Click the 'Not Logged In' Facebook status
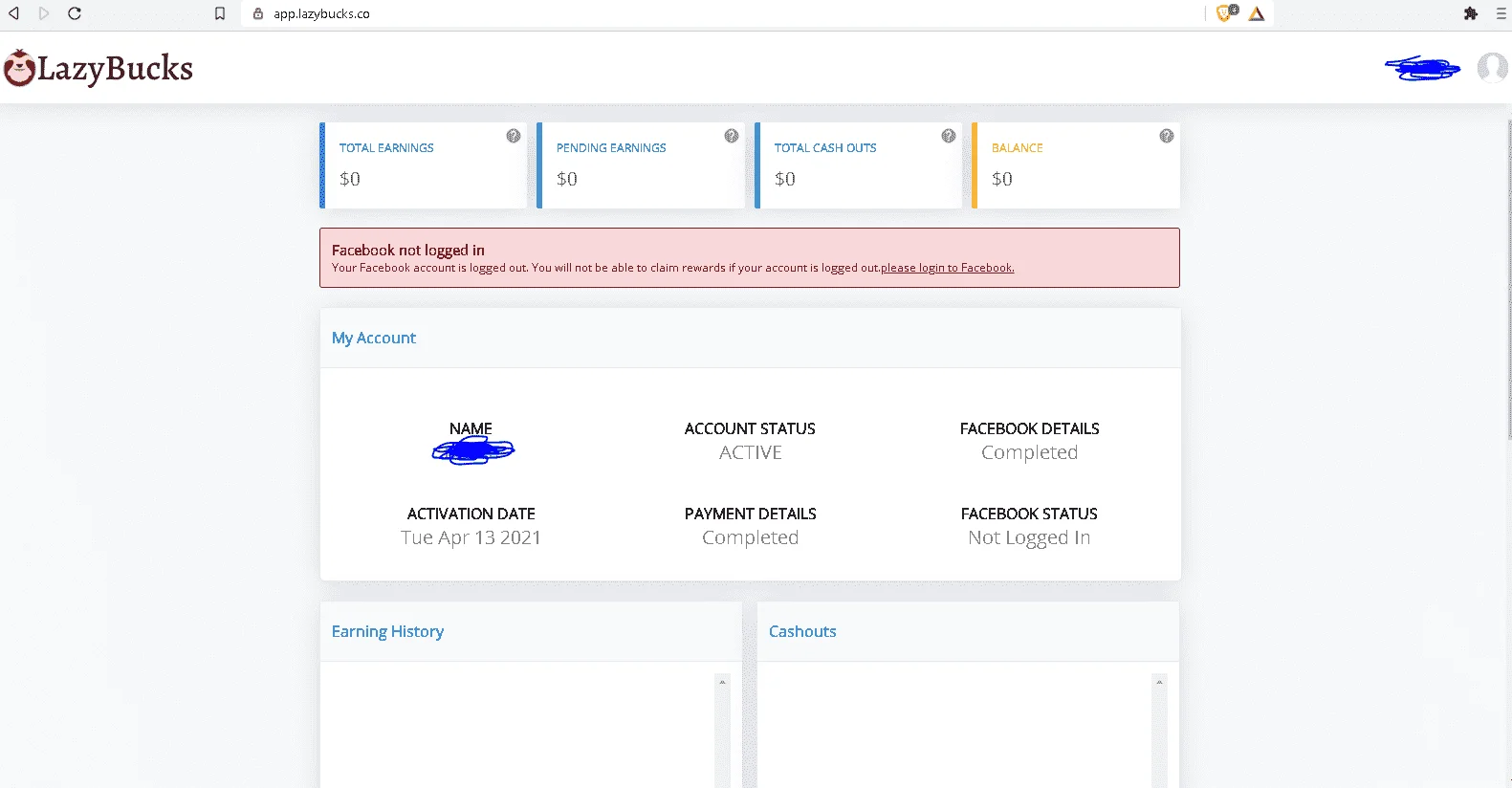The height and width of the screenshot is (788, 1512). pos(1029,537)
